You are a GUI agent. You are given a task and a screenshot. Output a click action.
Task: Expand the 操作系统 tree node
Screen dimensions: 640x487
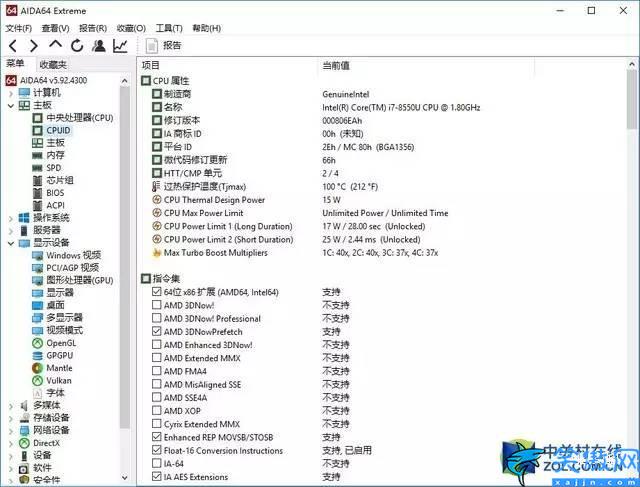pyautogui.click(x=11, y=218)
